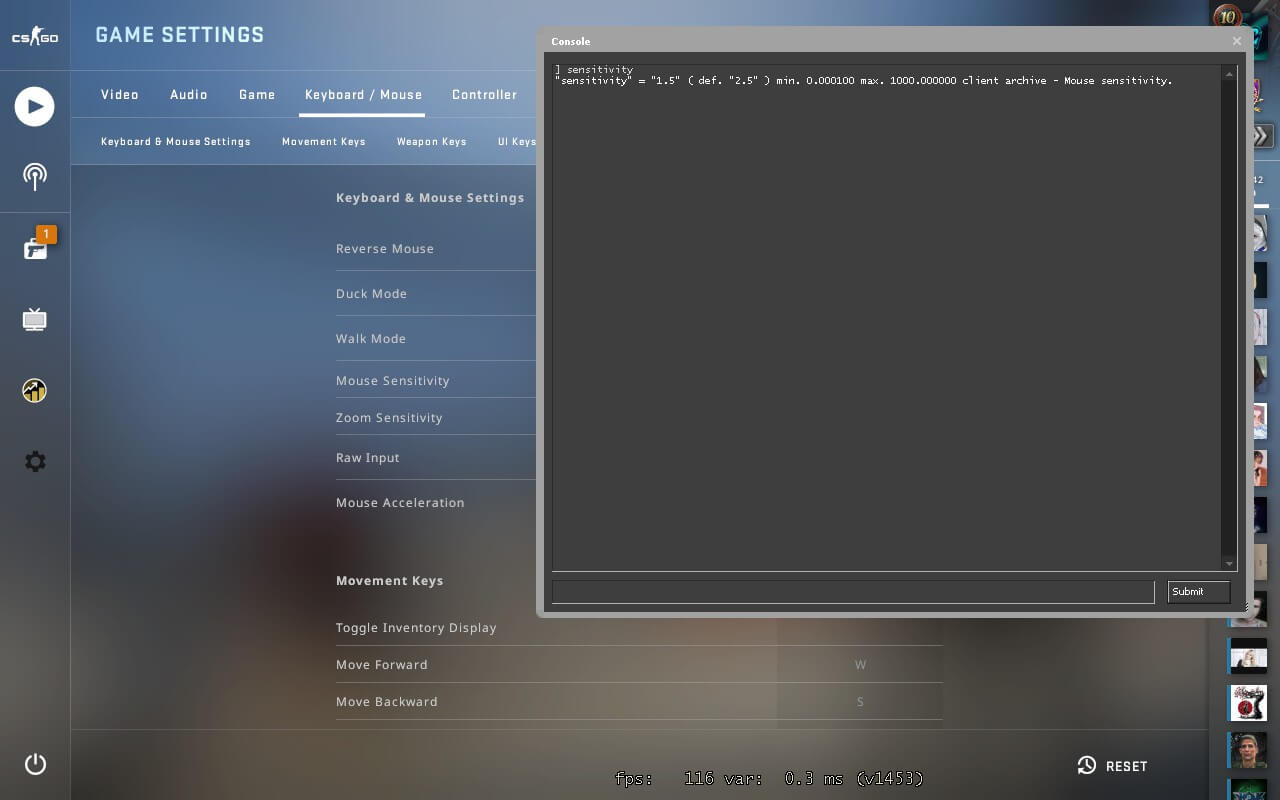Click the console scrollbar down arrow
Screen dimensions: 1280x800
[1230, 564]
